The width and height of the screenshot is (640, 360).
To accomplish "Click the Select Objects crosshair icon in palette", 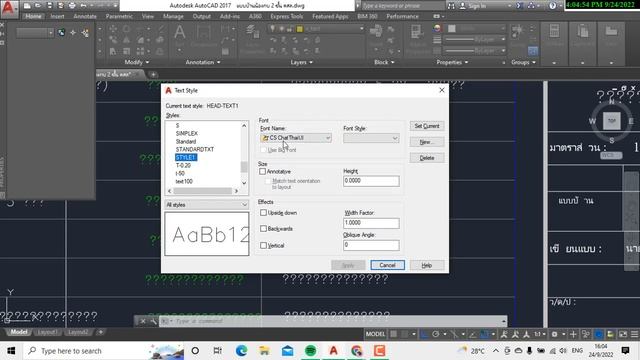I will [x=73, y=33].
